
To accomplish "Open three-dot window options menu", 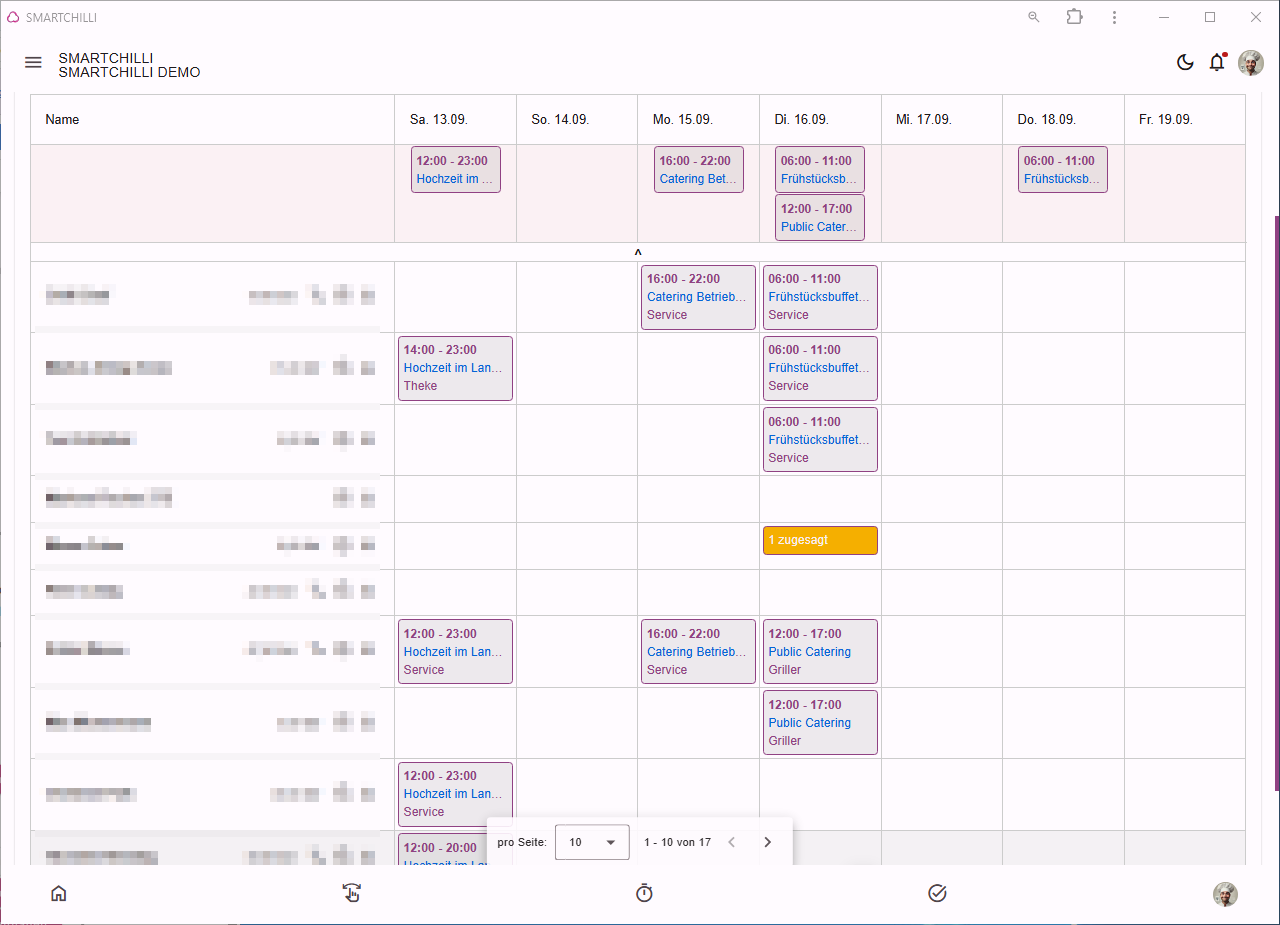I will point(1114,17).
